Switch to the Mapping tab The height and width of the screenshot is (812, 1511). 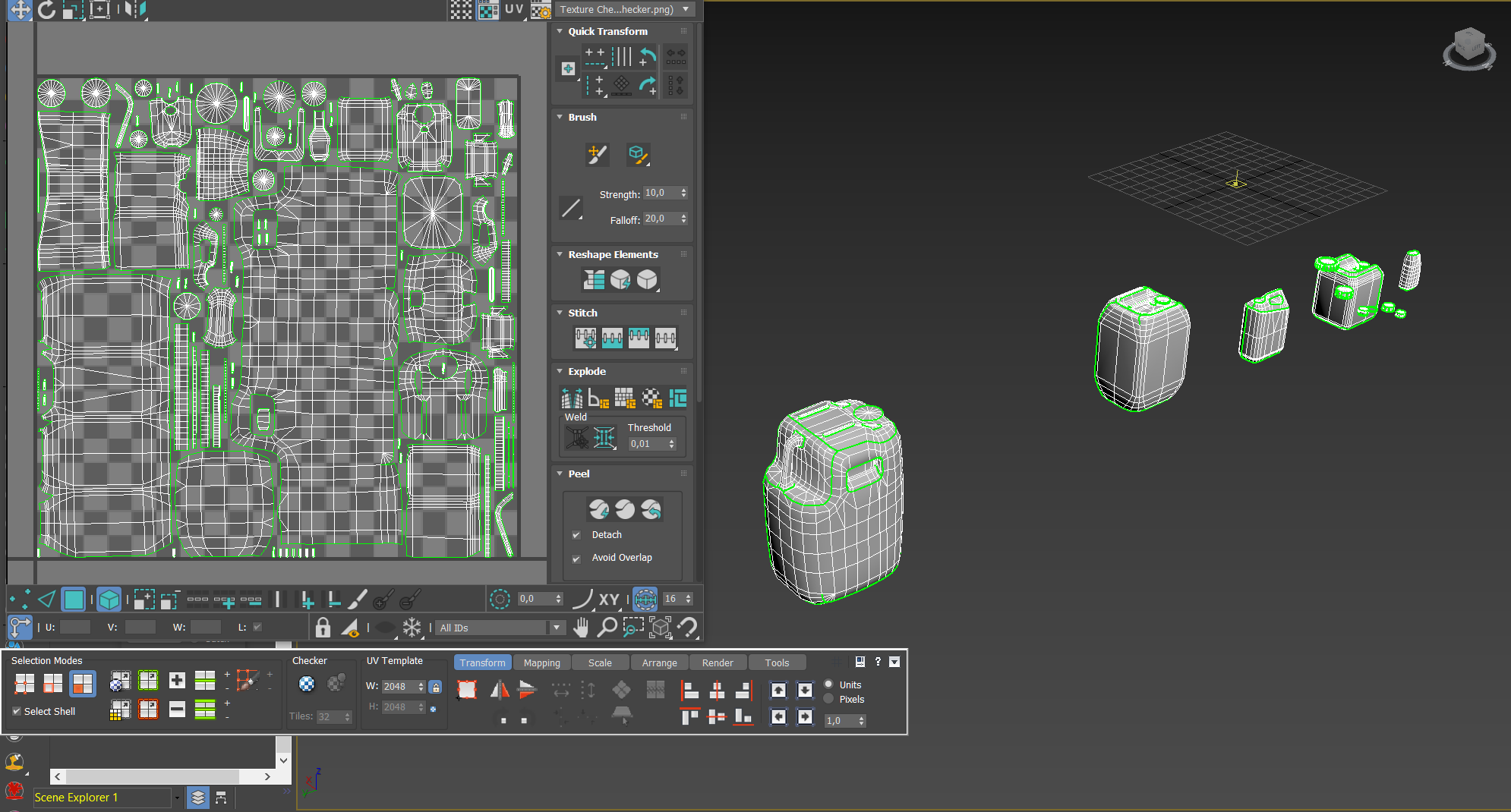click(x=541, y=663)
